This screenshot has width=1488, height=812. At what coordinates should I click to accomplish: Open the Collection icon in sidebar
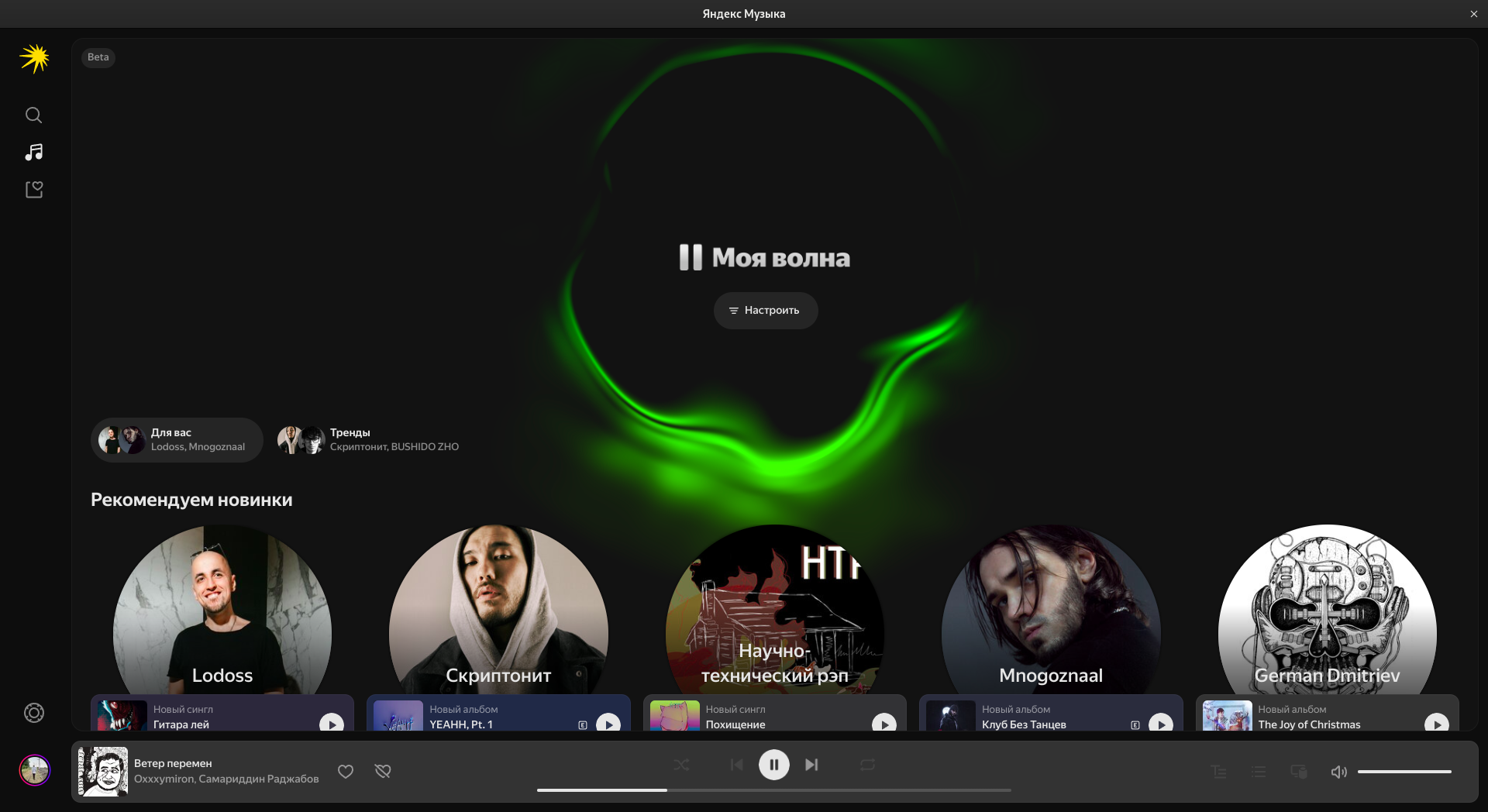[33, 190]
